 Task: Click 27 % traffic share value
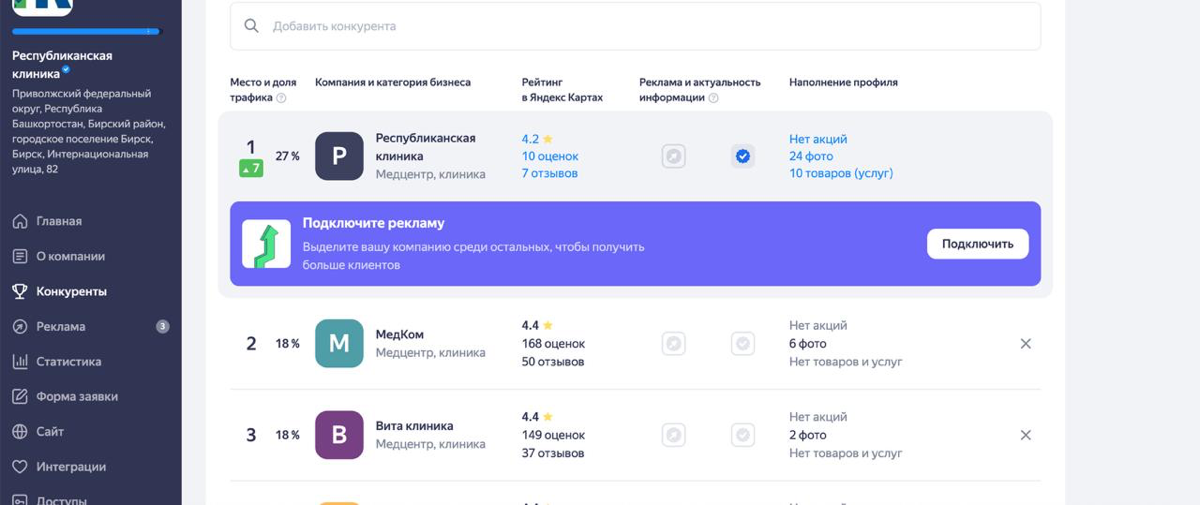point(288,156)
